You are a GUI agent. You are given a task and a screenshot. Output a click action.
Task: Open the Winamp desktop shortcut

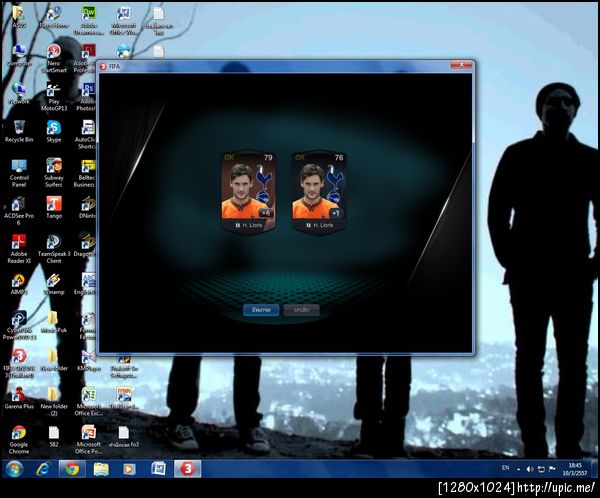(x=54, y=284)
